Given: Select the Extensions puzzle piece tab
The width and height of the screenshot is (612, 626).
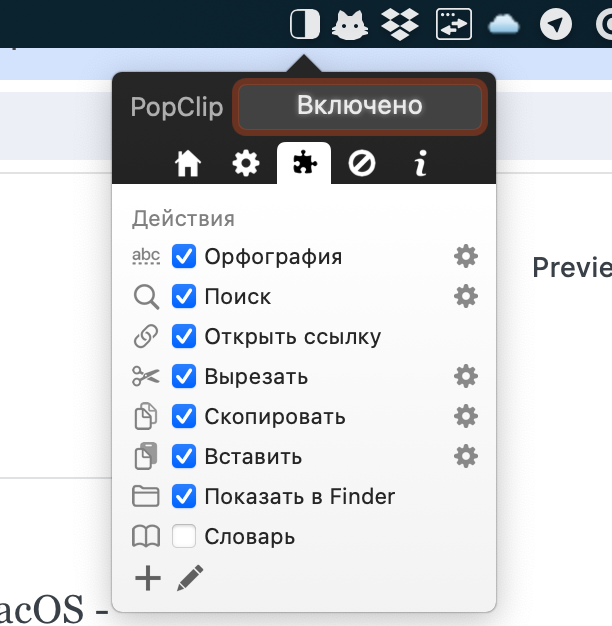Looking at the screenshot, I should pyautogui.click(x=304, y=163).
